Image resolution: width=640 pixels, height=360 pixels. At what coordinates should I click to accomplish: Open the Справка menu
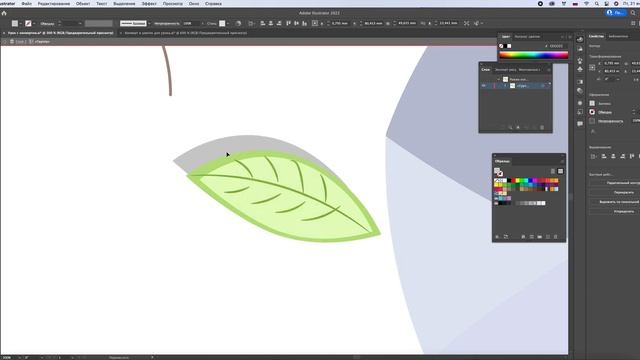[213, 4]
